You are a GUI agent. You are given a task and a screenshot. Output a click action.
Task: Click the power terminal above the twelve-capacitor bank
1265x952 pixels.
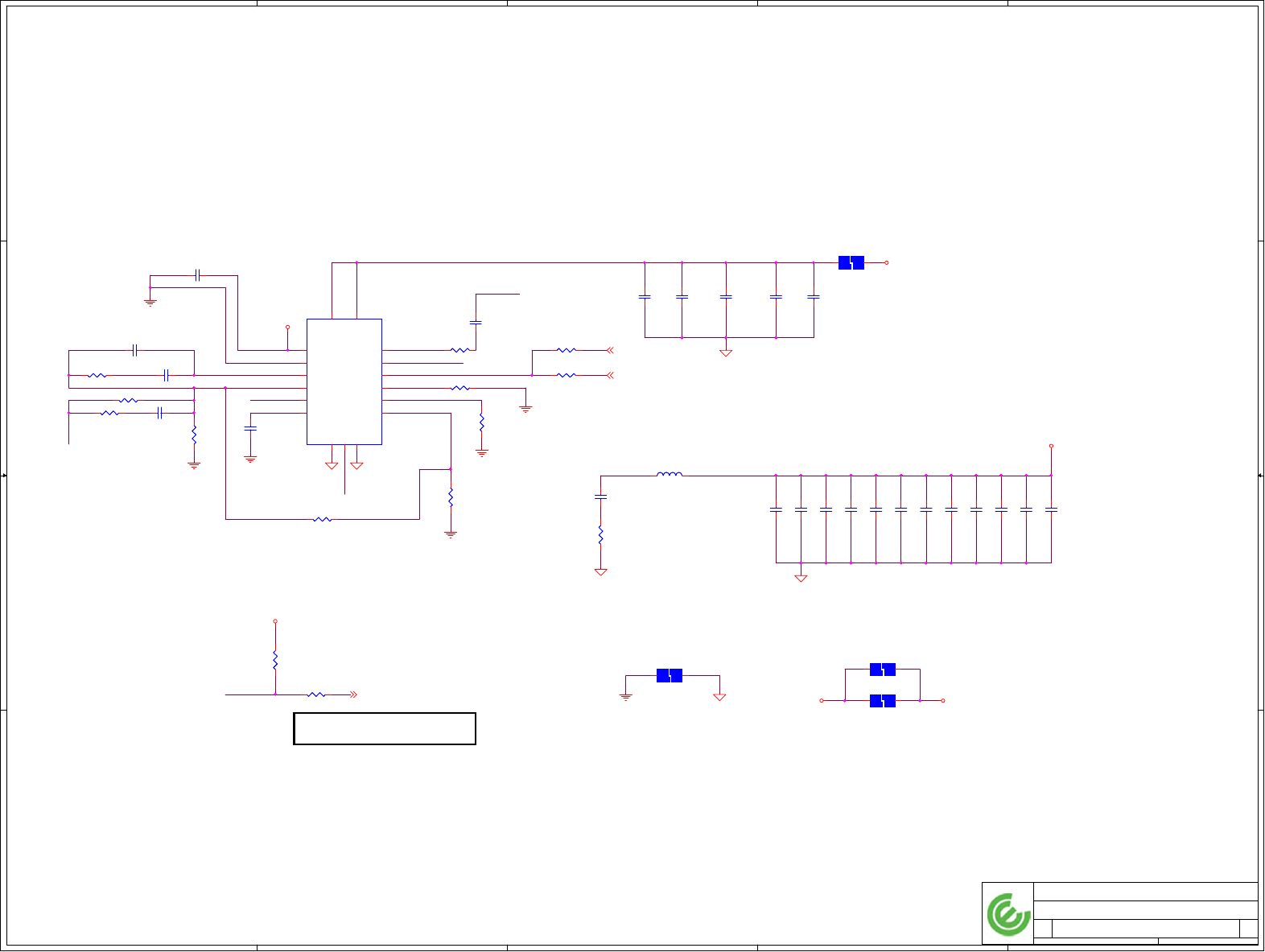point(1051,446)
